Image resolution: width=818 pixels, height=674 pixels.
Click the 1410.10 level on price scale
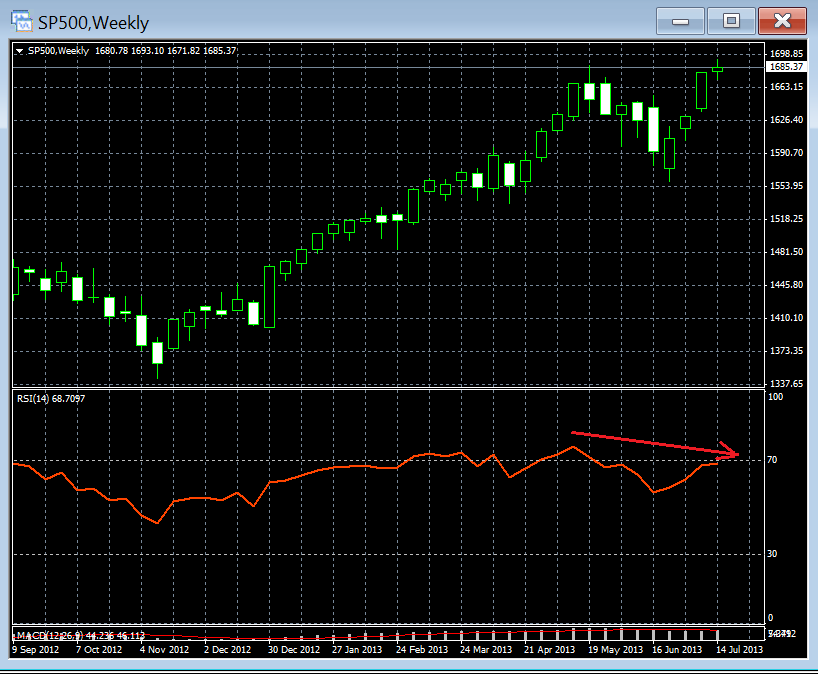(x=784, y=318)
